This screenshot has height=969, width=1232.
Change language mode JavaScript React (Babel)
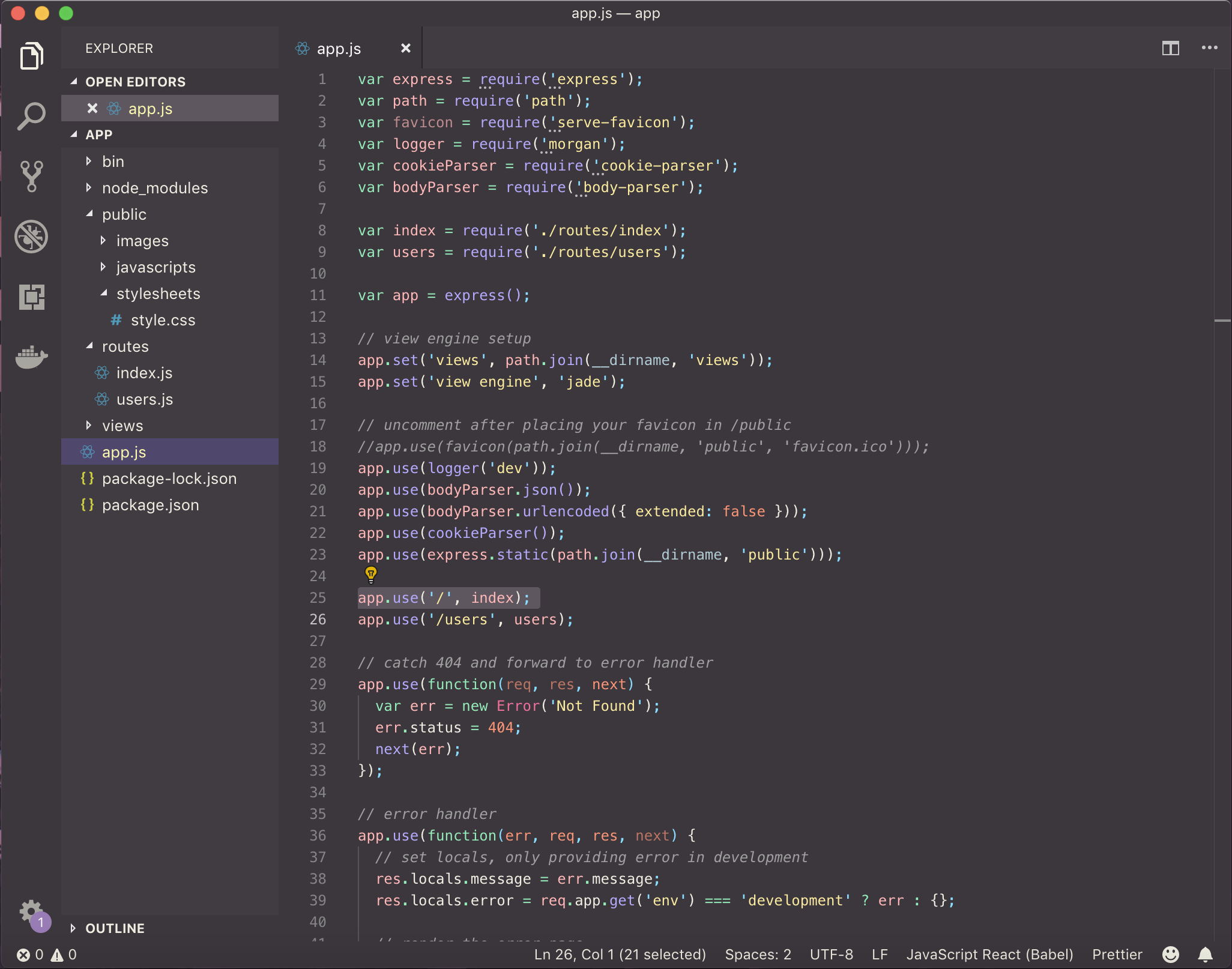coord(989,954)
